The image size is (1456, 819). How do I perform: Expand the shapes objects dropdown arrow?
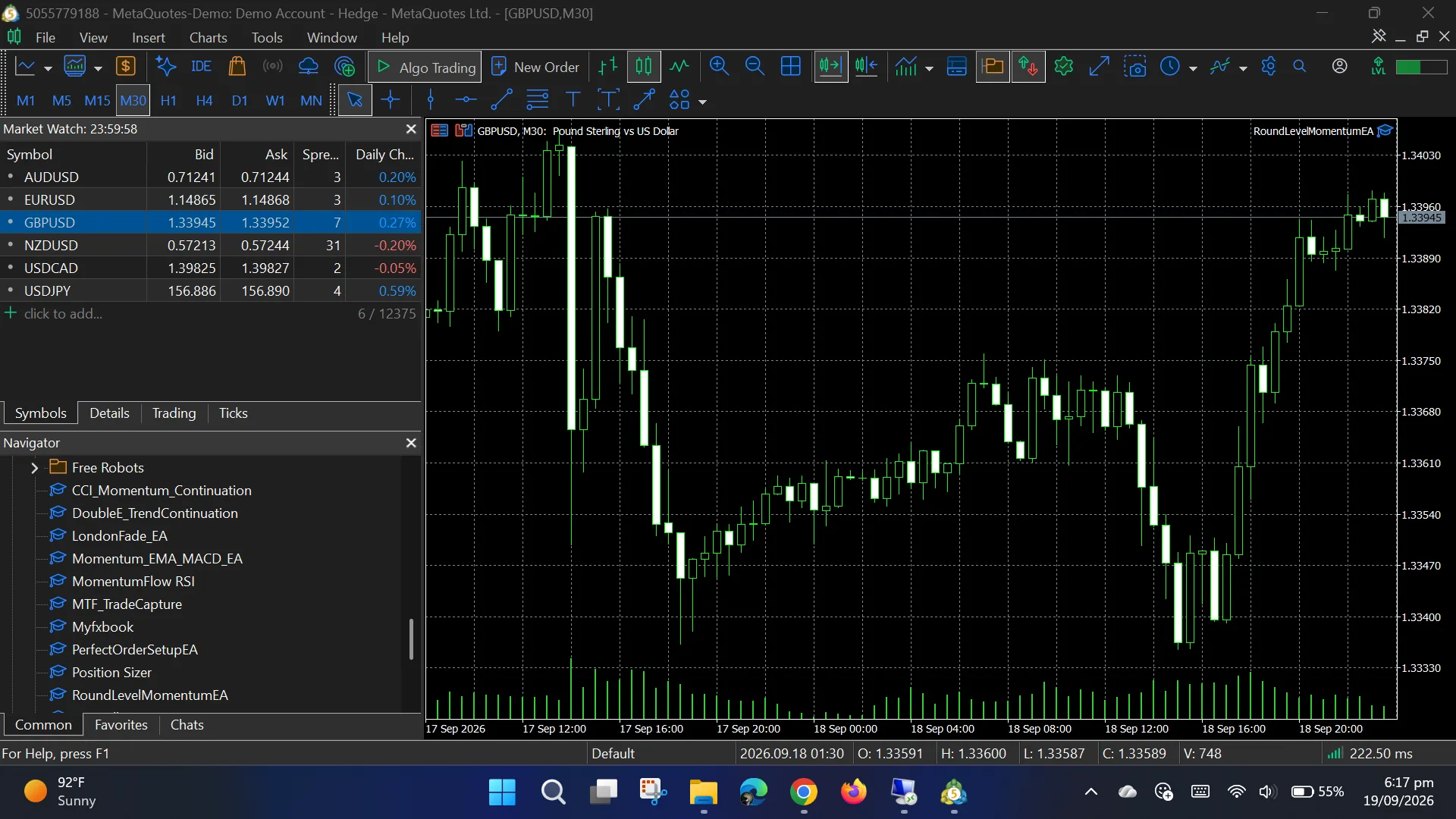click(702, 102)
